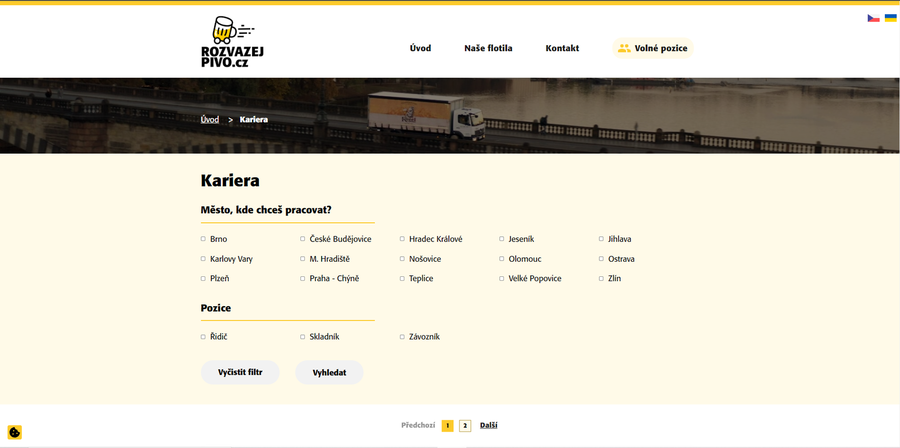Click the Rozvazej Pivo logo
Image resolution: width=900 pixels, height=448 pixels.
point(232,43)
